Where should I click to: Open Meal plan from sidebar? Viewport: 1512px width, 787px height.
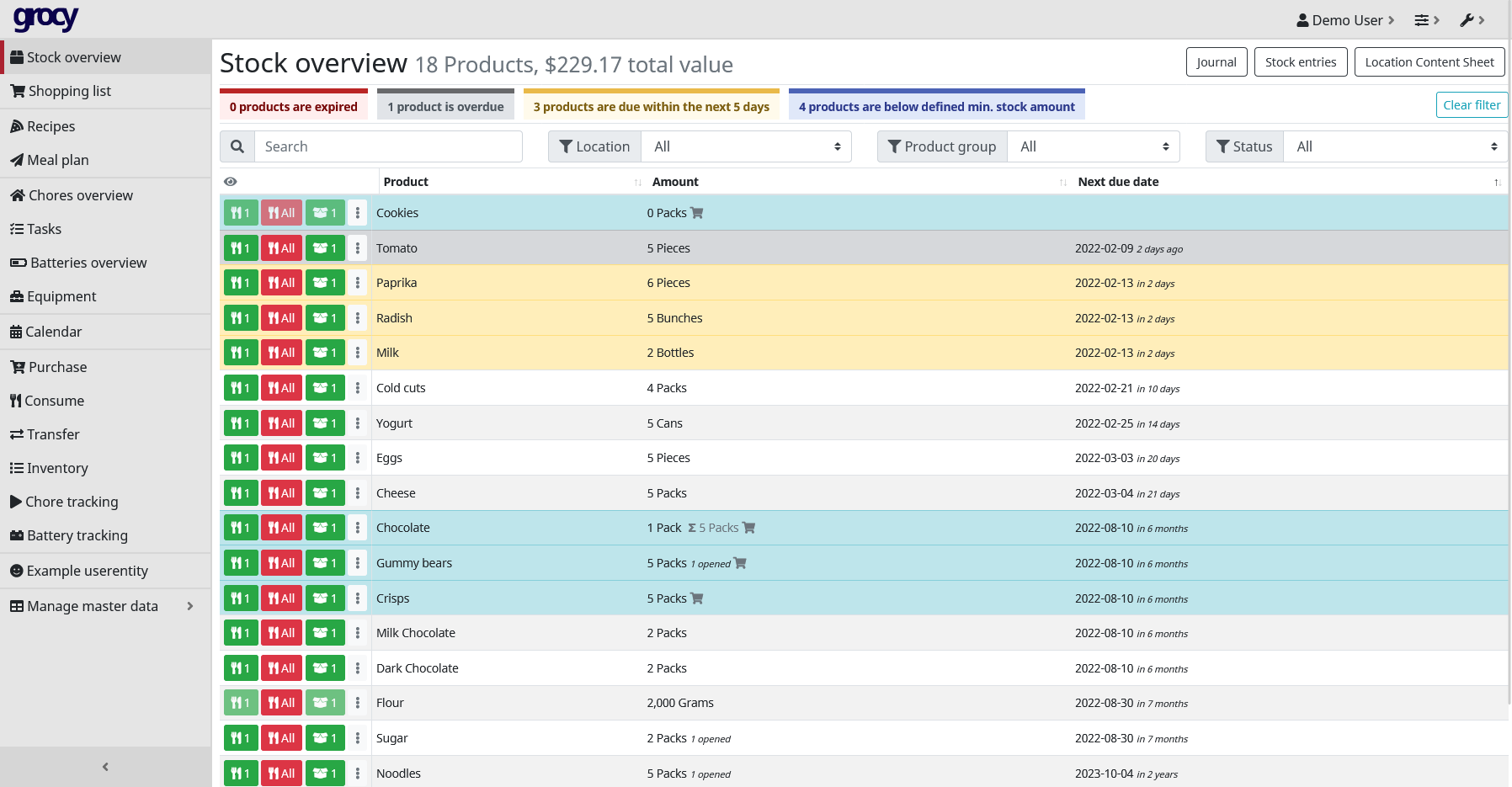[57, 160]
